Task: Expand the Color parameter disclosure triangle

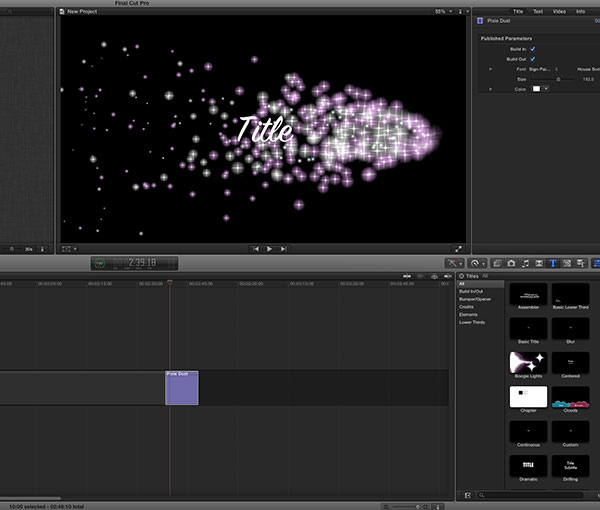Action: pyautogui.click(x=491, y=89)
